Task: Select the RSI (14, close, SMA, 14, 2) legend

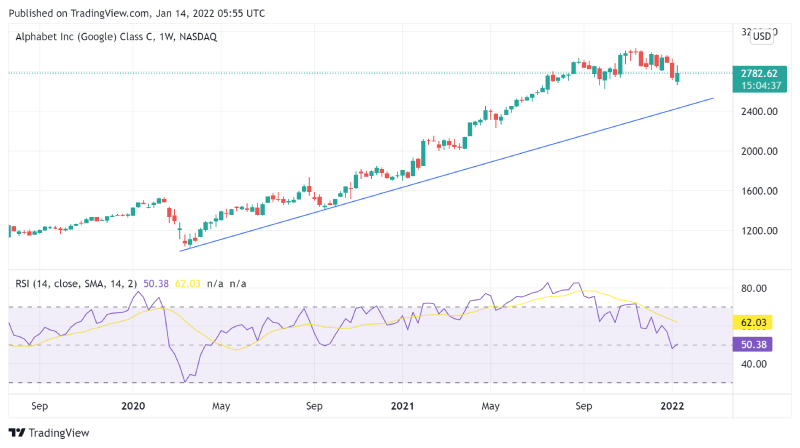Action: [76, 283]
